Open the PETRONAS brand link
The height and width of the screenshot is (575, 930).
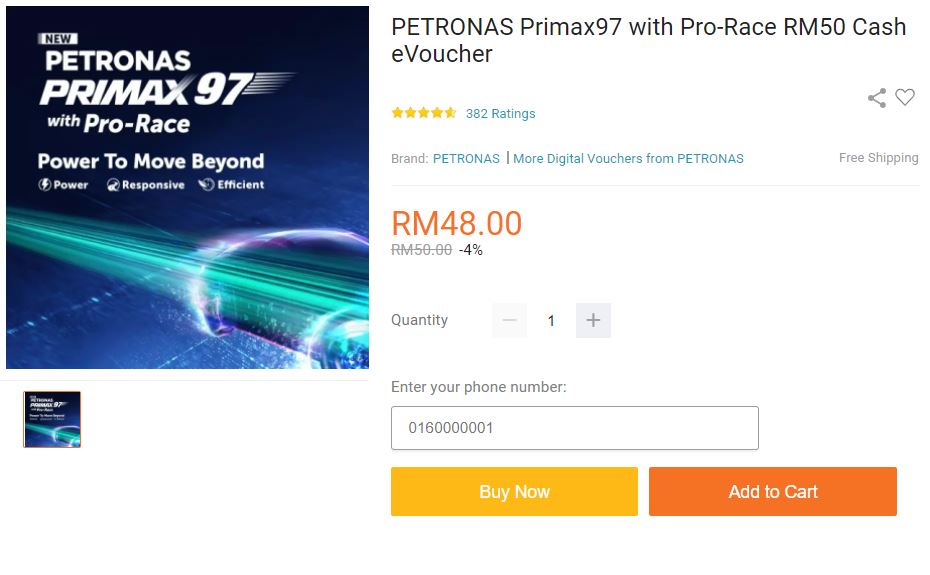[466, 158]
